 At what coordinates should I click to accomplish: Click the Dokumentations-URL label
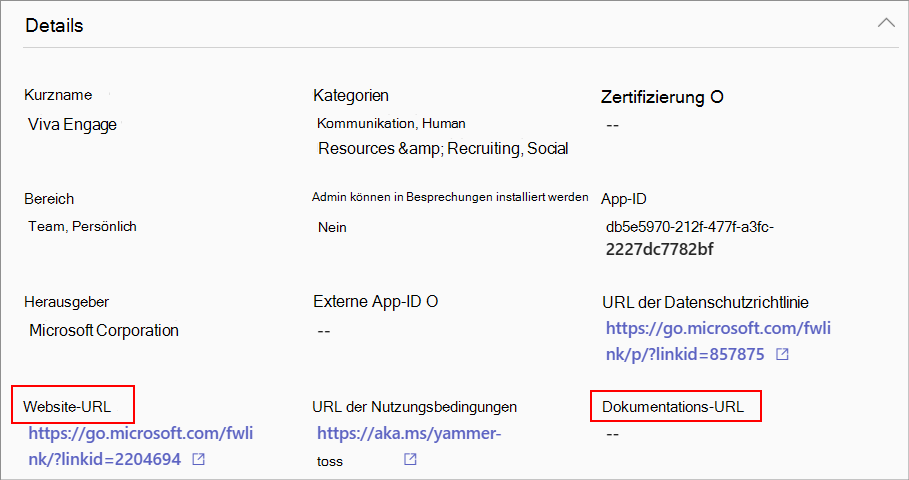(675, 407)
